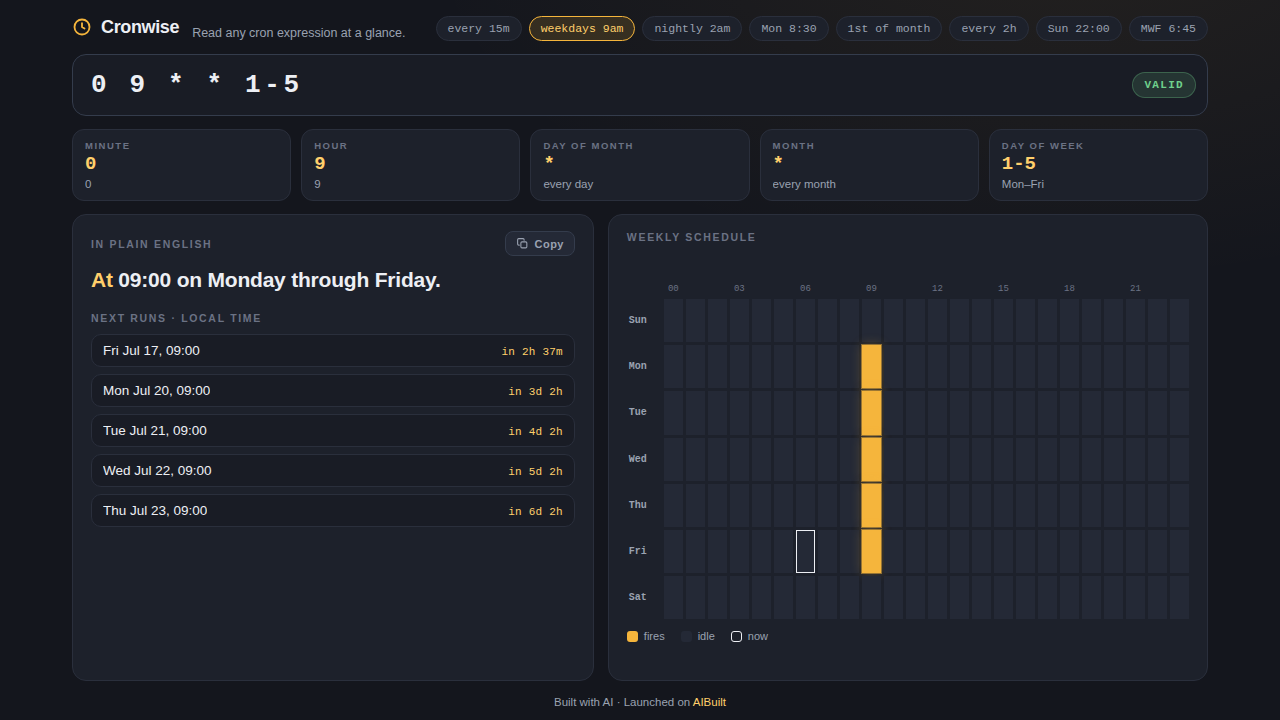Select the MONTH field card
Screen dimensions: 1280x720
pyautogui.click(x=869, y=165)
